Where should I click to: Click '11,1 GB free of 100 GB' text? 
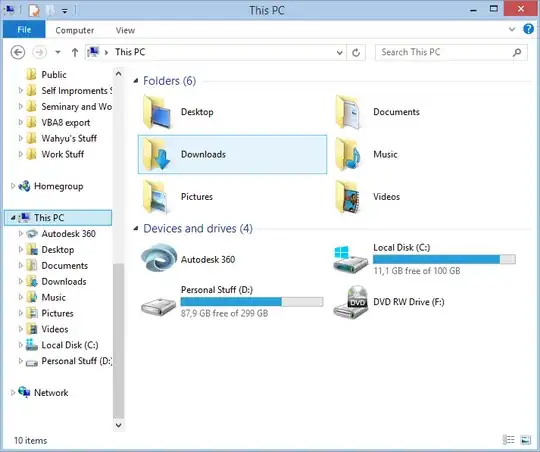click(417, 271)
